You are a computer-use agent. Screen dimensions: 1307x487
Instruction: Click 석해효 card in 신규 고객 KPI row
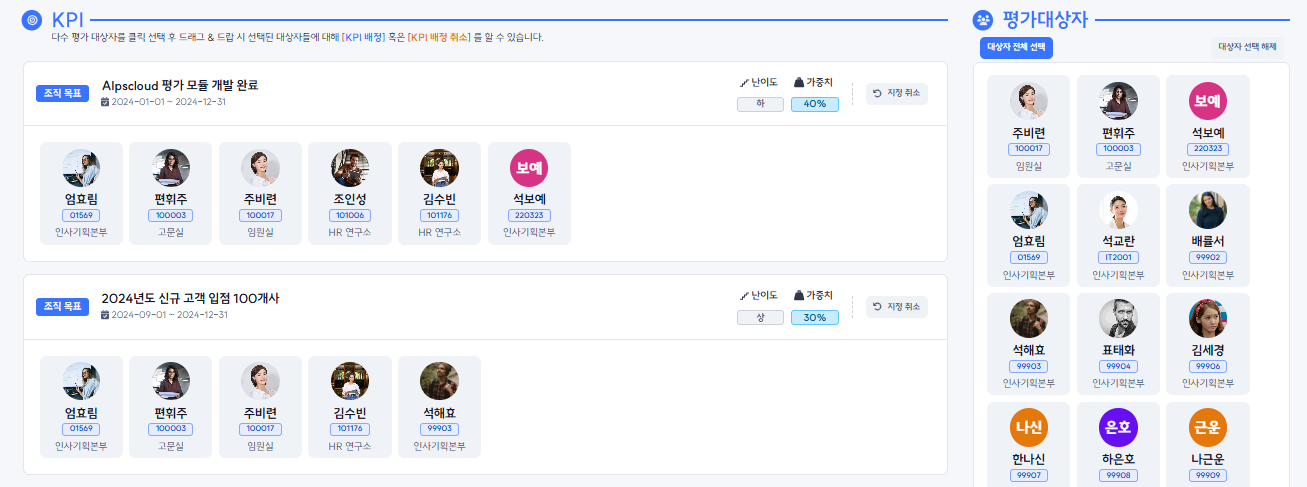pos(439,407)
